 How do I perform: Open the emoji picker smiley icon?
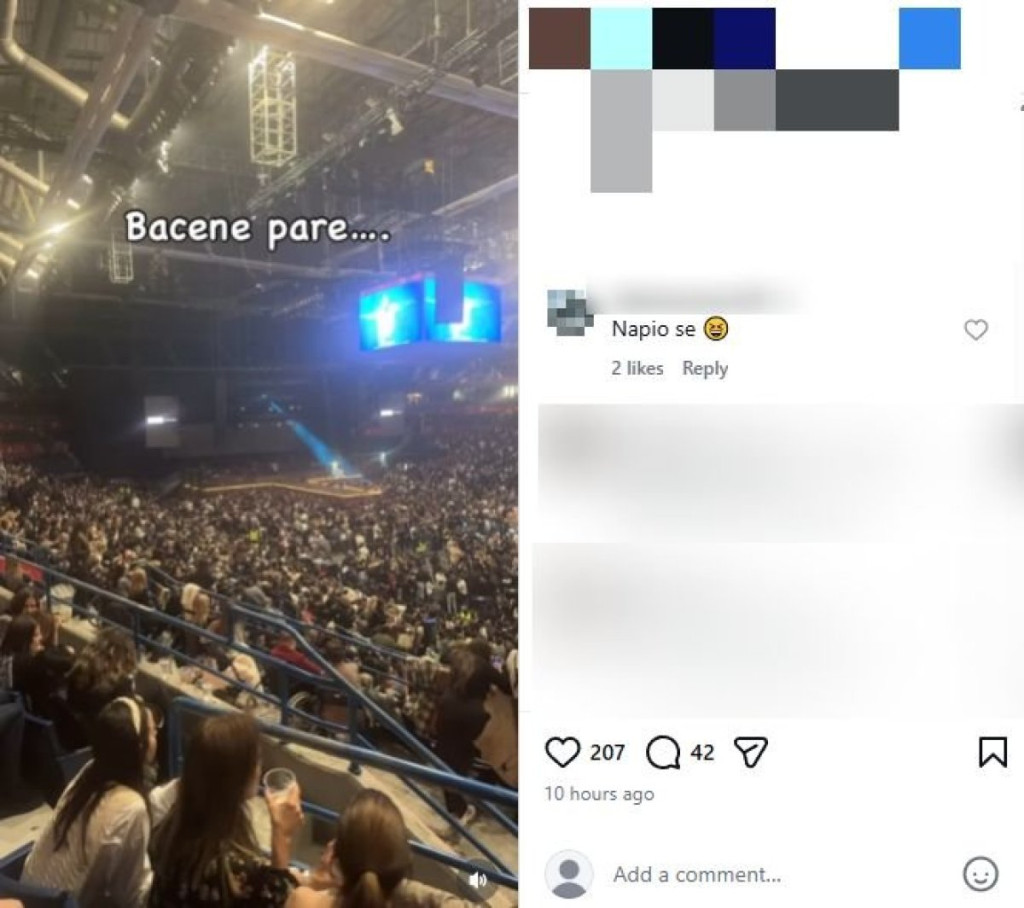point(980,874)
